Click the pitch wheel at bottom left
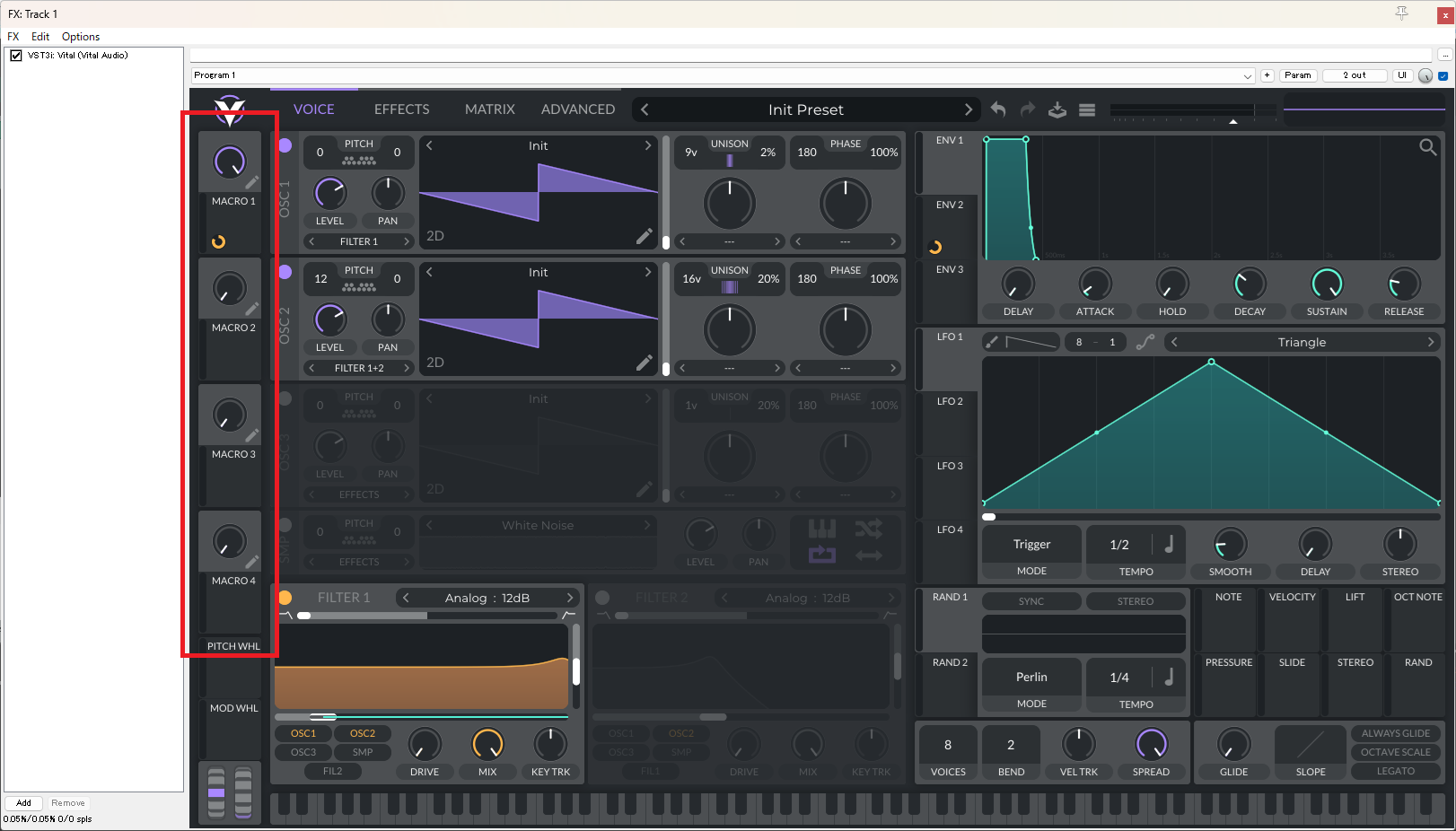The width and height of the screenshot is (1456, 831). (x=216, y=792)
